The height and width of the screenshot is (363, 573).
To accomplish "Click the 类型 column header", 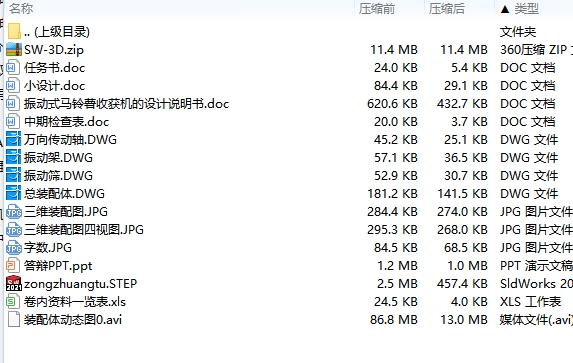I will click(527, 8).
